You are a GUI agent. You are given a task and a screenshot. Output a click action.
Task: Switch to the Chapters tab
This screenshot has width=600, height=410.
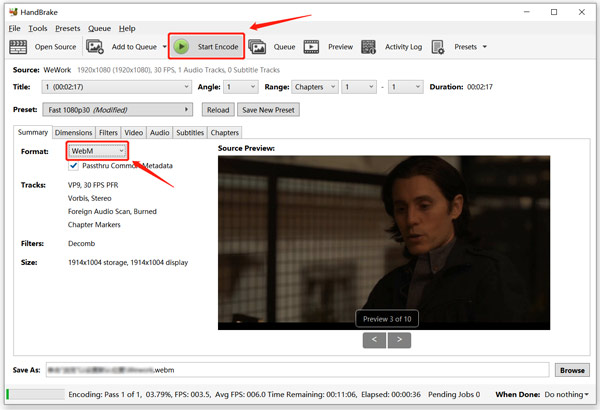[x=225, y=132]
